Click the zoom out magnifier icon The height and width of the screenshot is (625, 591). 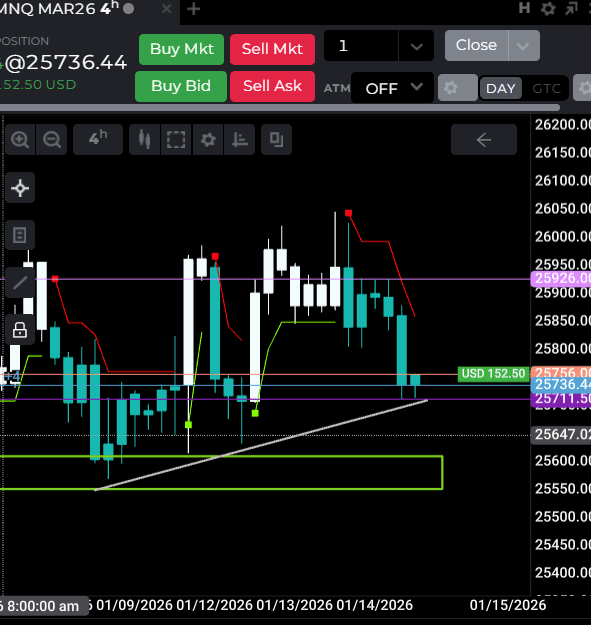tap(52, 140)
